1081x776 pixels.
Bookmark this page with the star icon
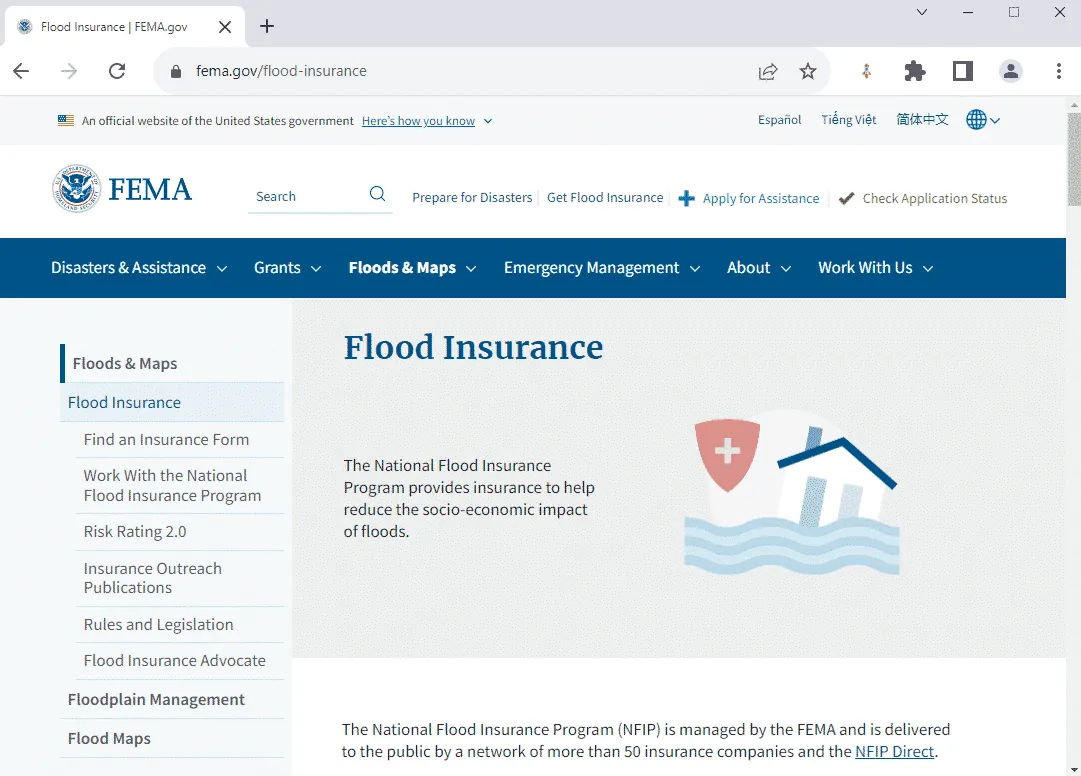point(808,71)
